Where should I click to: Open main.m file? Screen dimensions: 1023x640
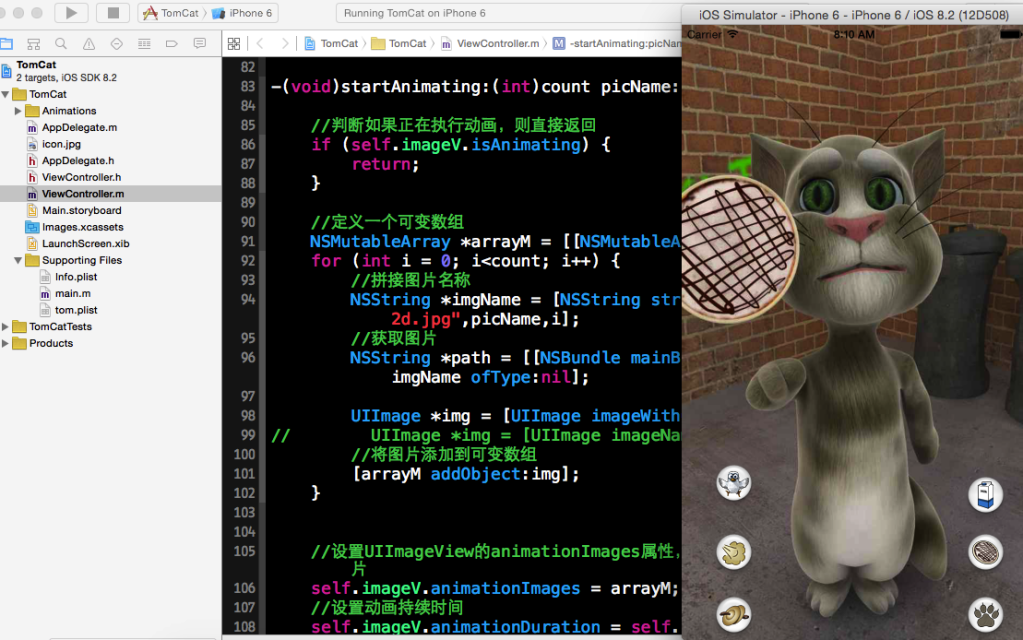(x=72, y=294)
